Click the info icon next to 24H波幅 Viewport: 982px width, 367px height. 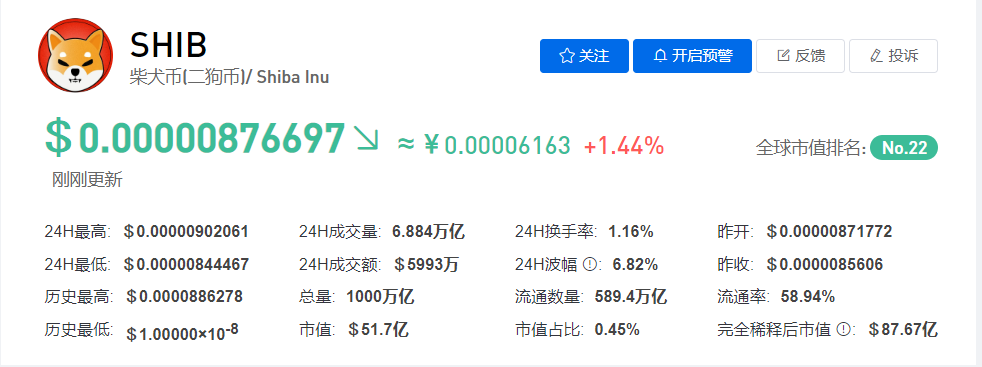[589, 265]
